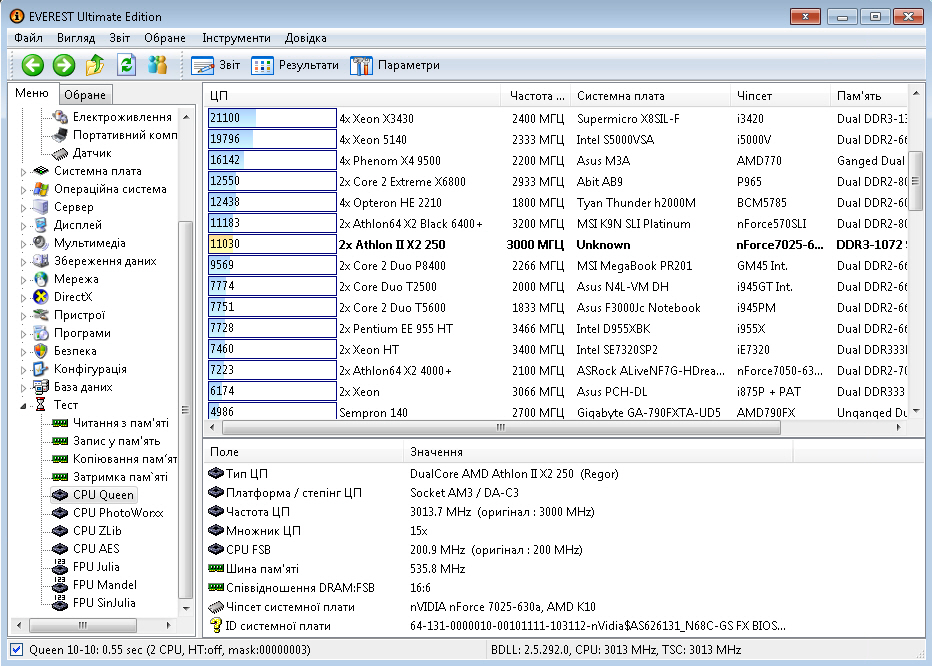Click the left tree horizontal scrollbar thumb
Viewport: 932px width, 666px height.
[83, 625]
